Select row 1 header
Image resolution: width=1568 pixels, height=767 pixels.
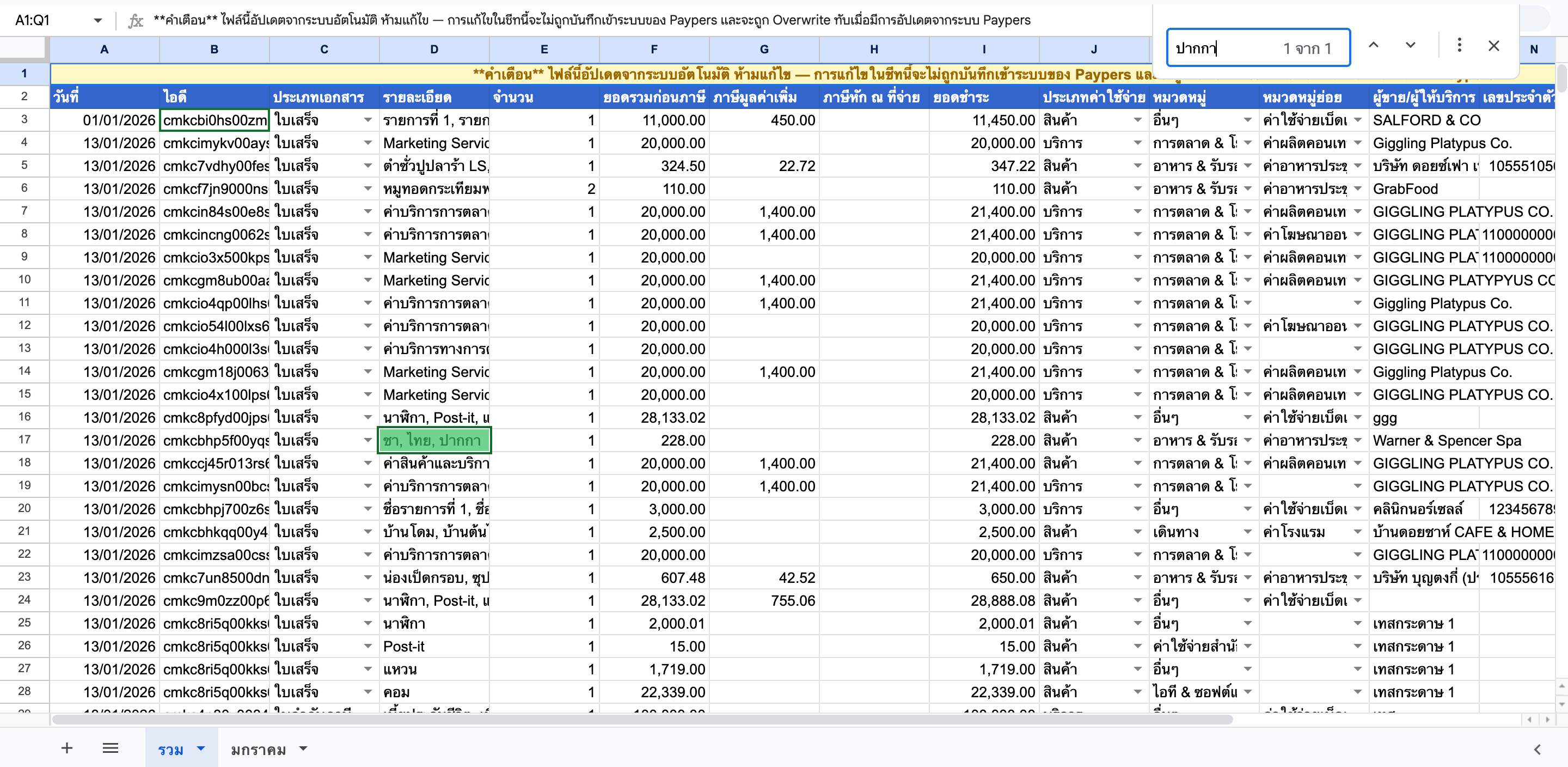point(24,73)
